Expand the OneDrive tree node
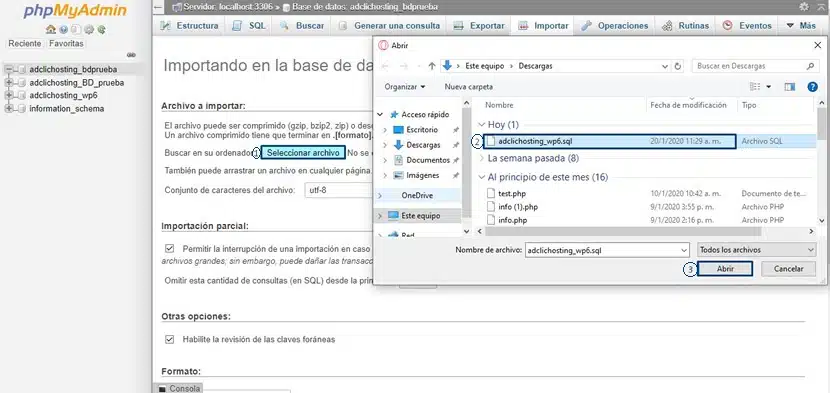Viewport: 830px width, 393px height. coord(381,195)
